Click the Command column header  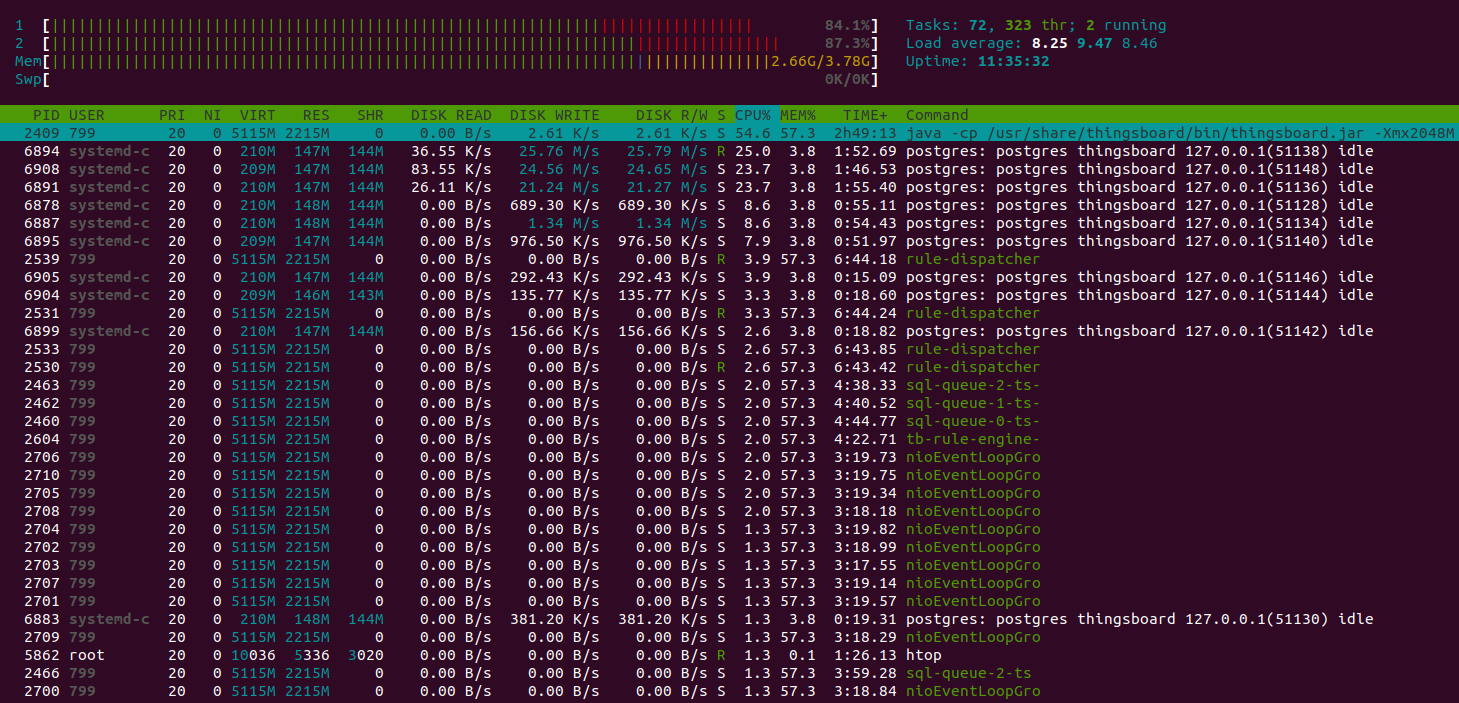point(937,115)
